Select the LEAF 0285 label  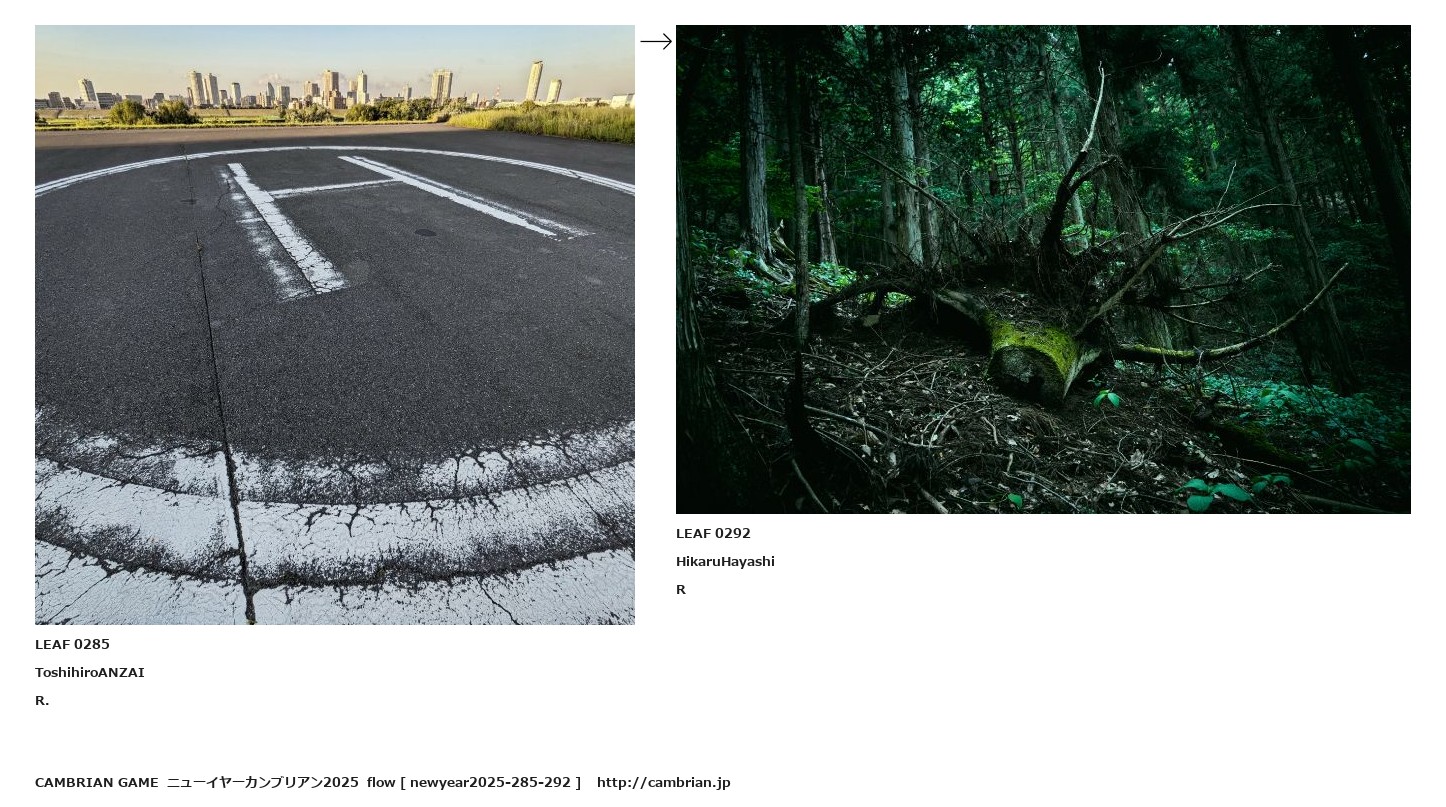click(x=72, y=644)
